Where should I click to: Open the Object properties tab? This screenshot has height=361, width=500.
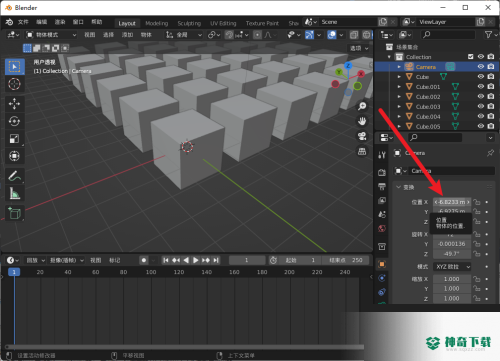coord(382,264)
